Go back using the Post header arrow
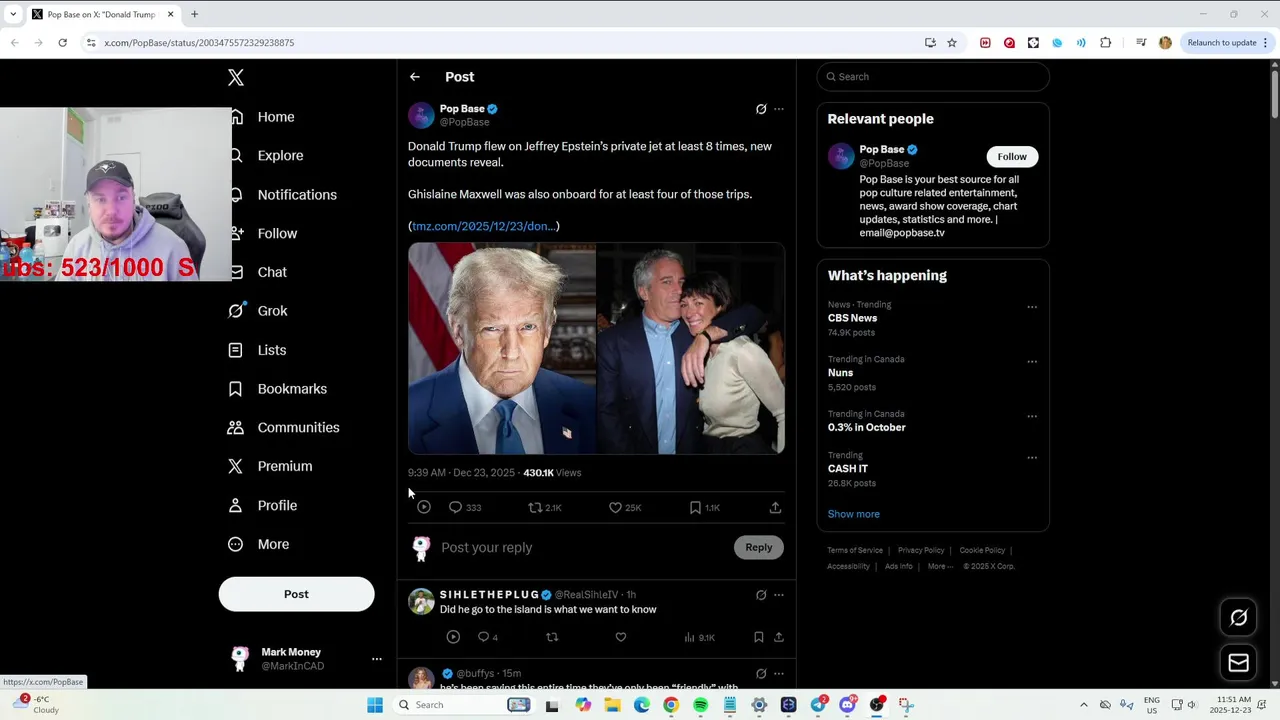The width and height of the screenshot is (1280, 720). 414,77
